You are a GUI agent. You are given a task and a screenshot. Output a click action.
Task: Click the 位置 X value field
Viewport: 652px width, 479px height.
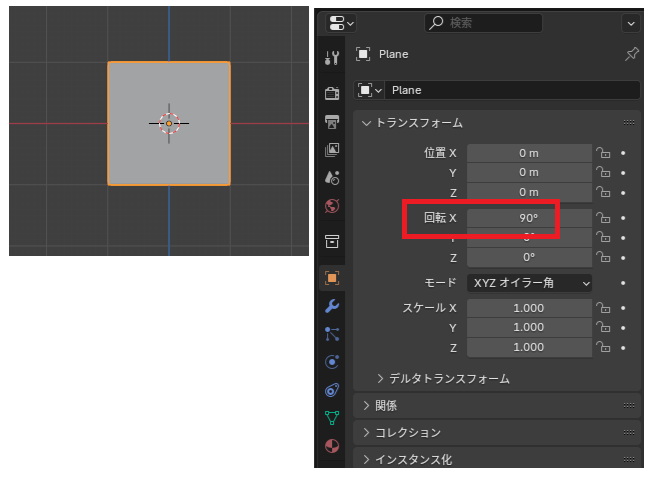coord(529,153)
